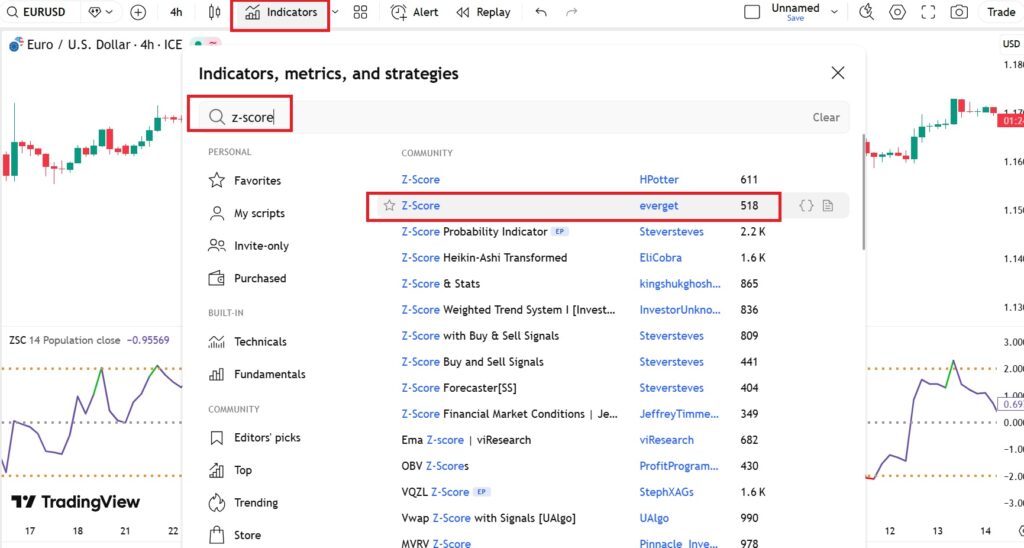
Task: Toggle the layout checkbox beside Unnamed
Action: [753, 12]
